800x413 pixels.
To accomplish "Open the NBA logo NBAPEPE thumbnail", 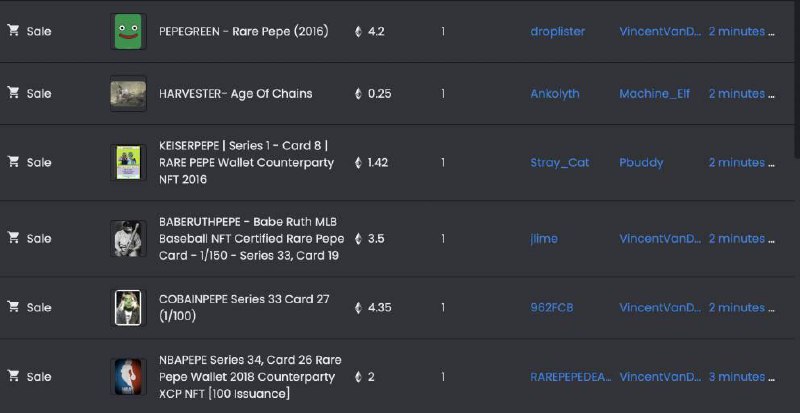I will coord(128,376).
